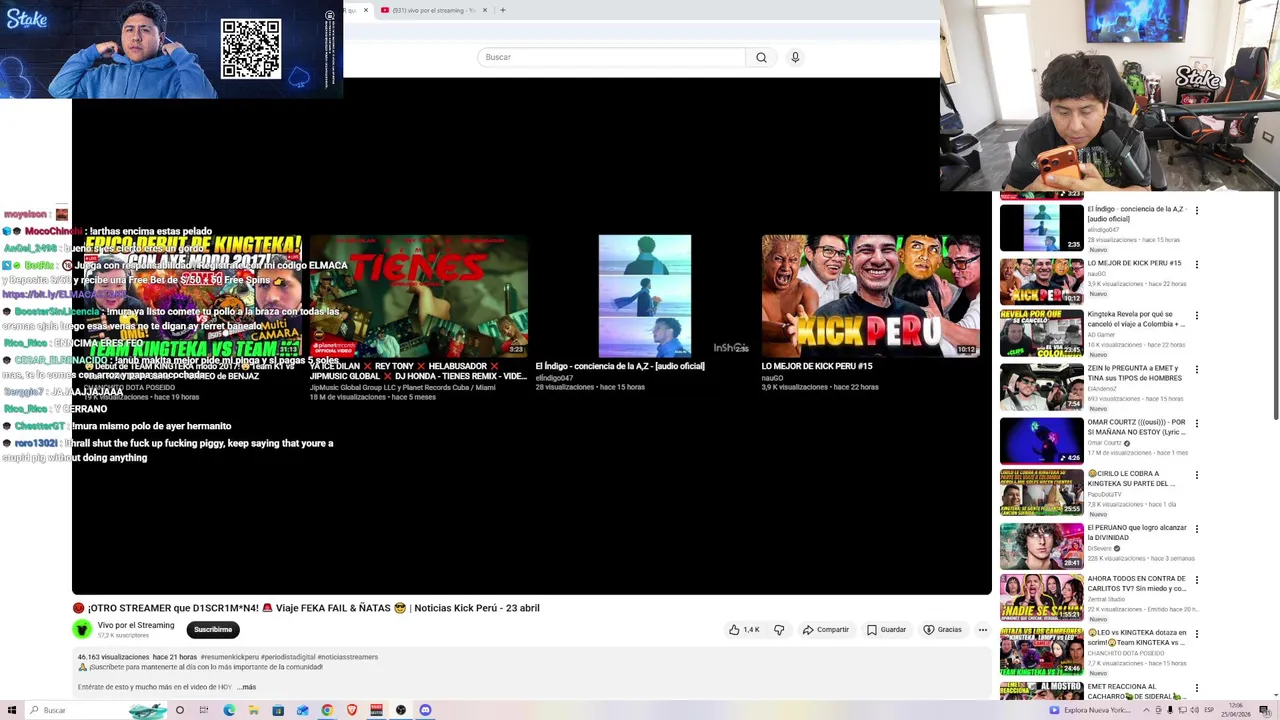Open OBS Studio icon on taskbar
Image resolution: width=1280 pixels, height=720 pixels.
(x=401, y=710)
